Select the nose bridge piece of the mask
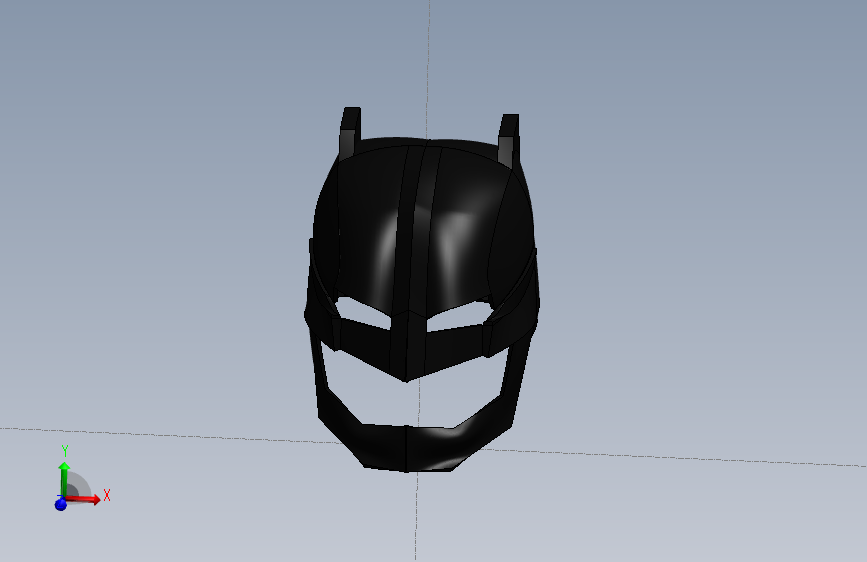Screen dimensions: 867x562 [408, 346]
